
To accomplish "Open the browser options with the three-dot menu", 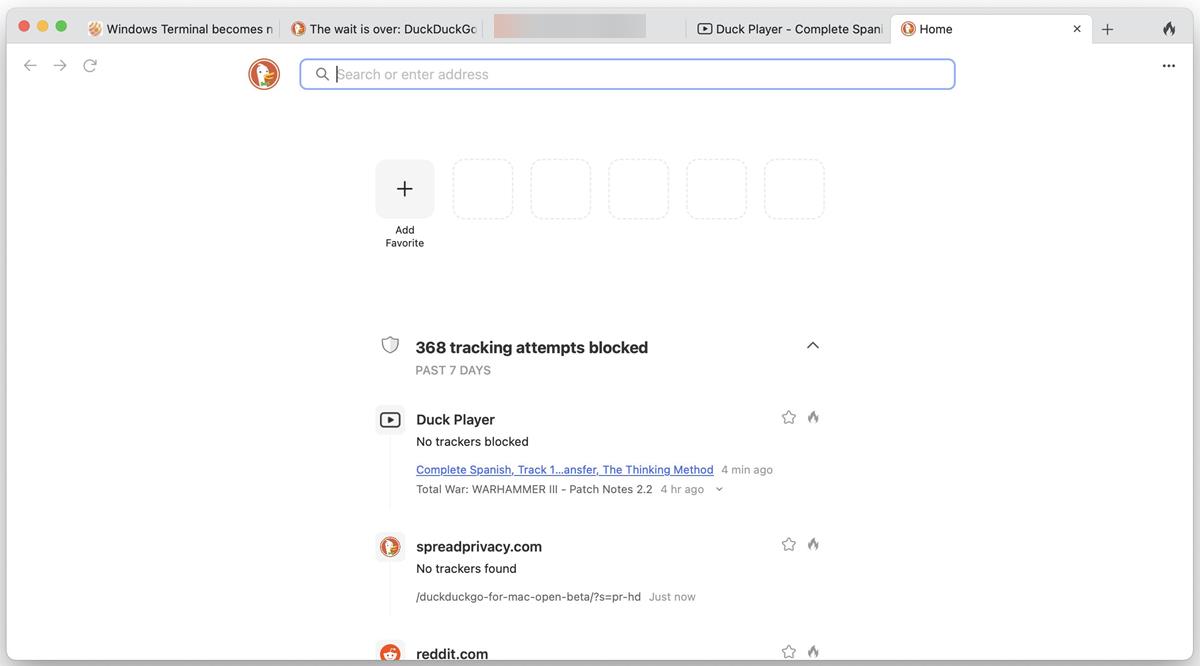I will point(1168,65).
